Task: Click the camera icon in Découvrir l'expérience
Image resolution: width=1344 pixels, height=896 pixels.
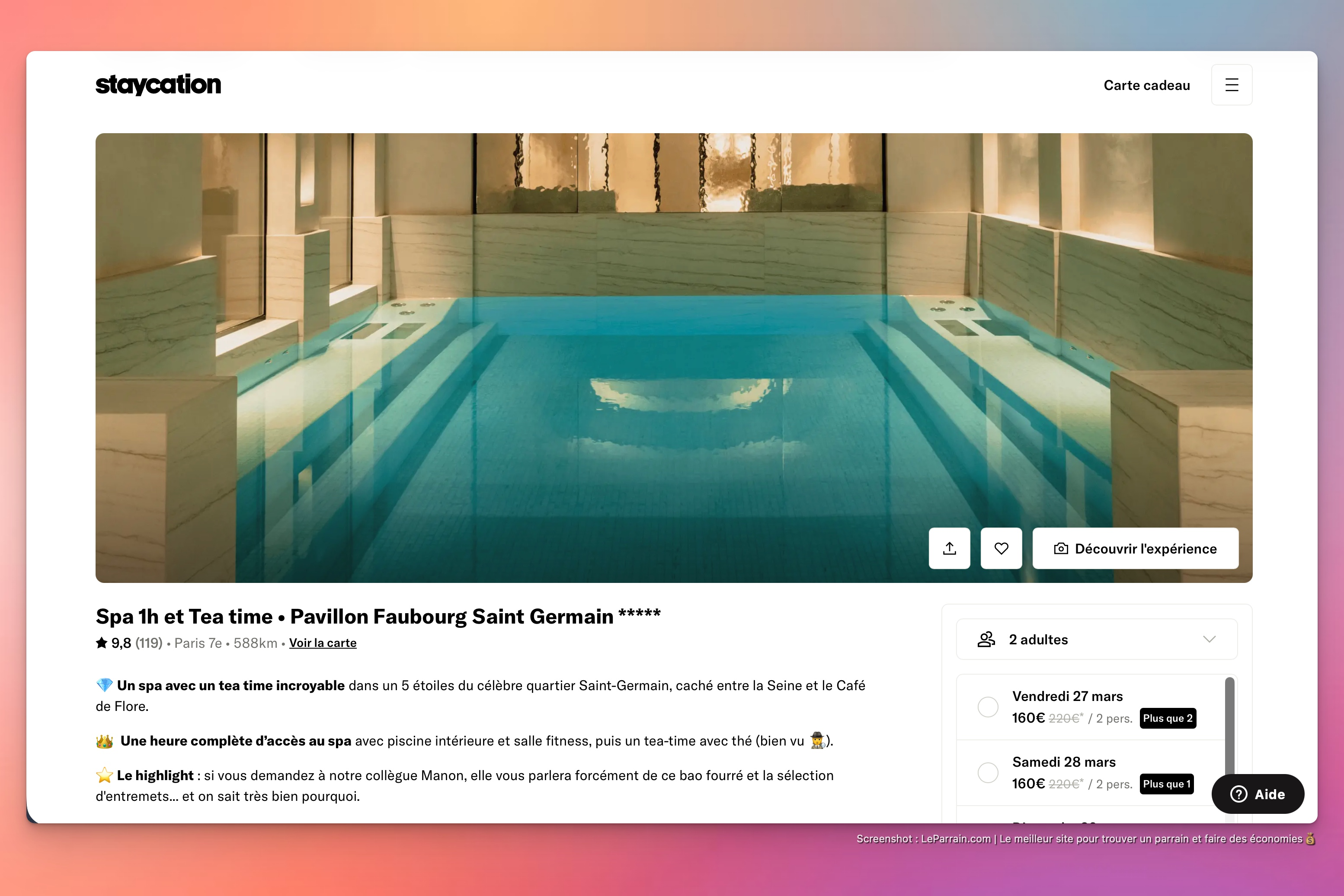Action: point(1061,549)
